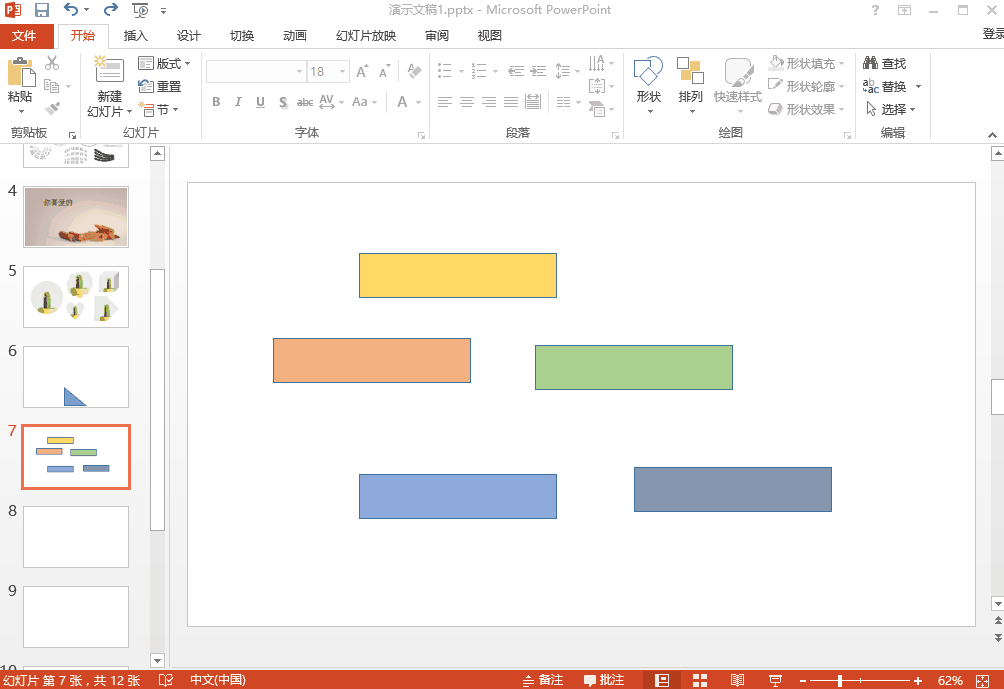Click the Save icon in quick access toolbar

click(x=42, y=10)
